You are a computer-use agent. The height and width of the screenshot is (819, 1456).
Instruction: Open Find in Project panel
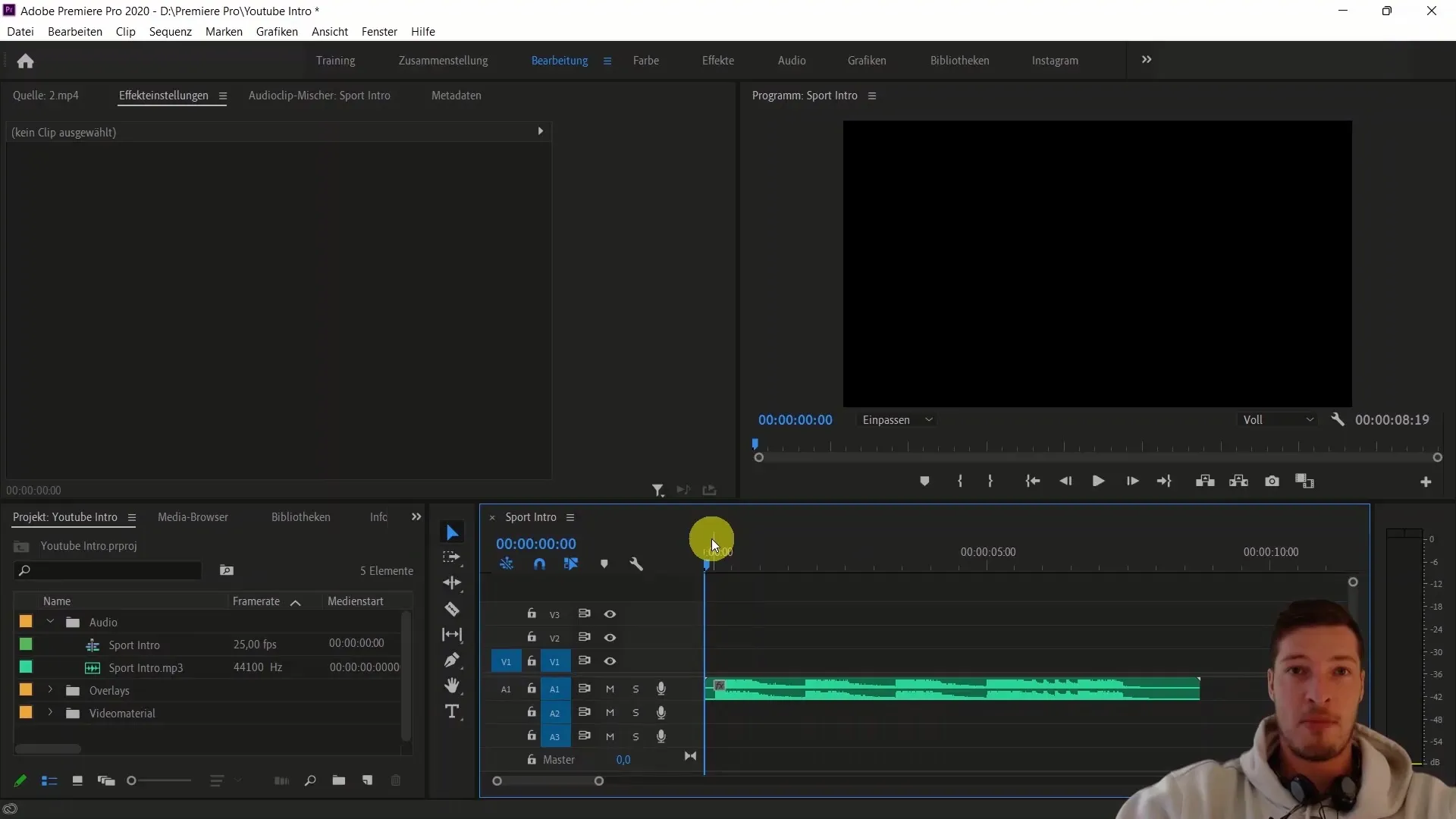pos(310,780)
